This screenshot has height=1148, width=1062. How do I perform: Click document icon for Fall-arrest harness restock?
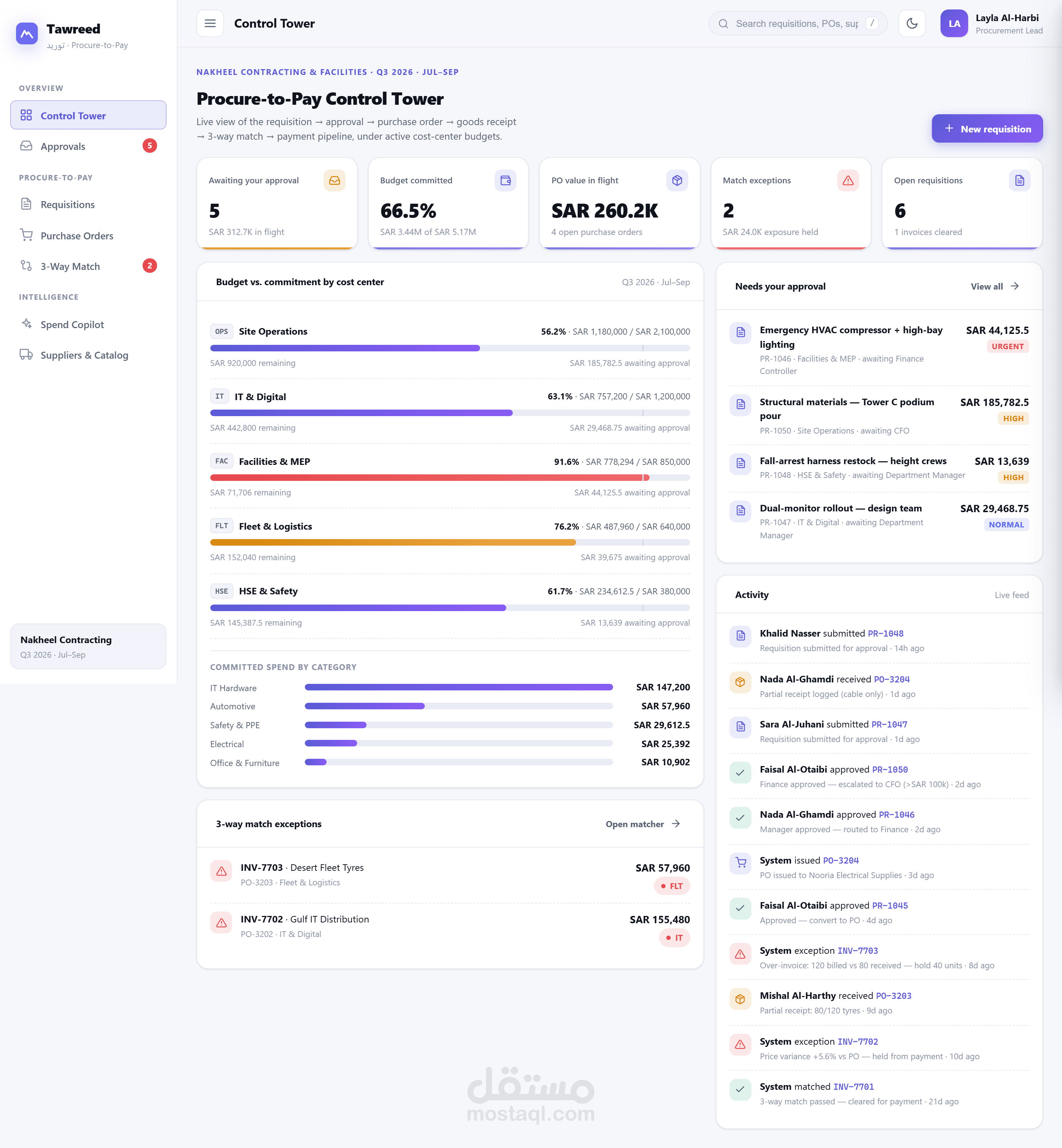(x=740, y=463)
